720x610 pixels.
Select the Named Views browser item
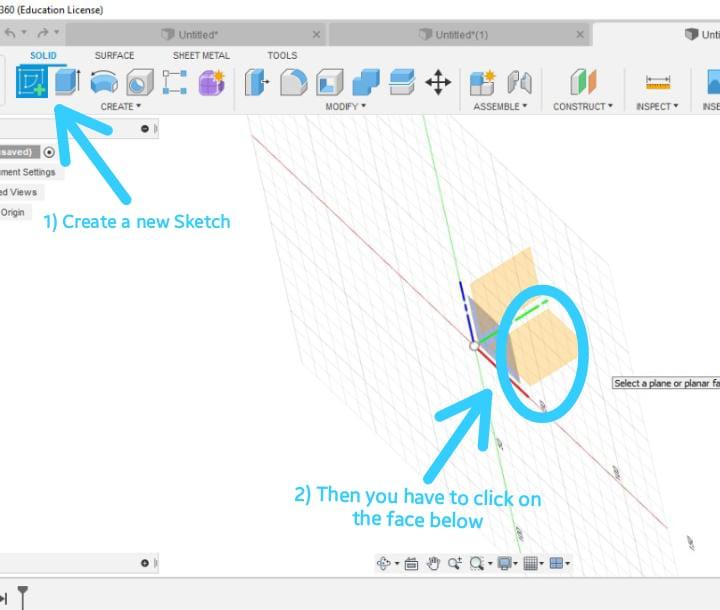tap(18, 192)
